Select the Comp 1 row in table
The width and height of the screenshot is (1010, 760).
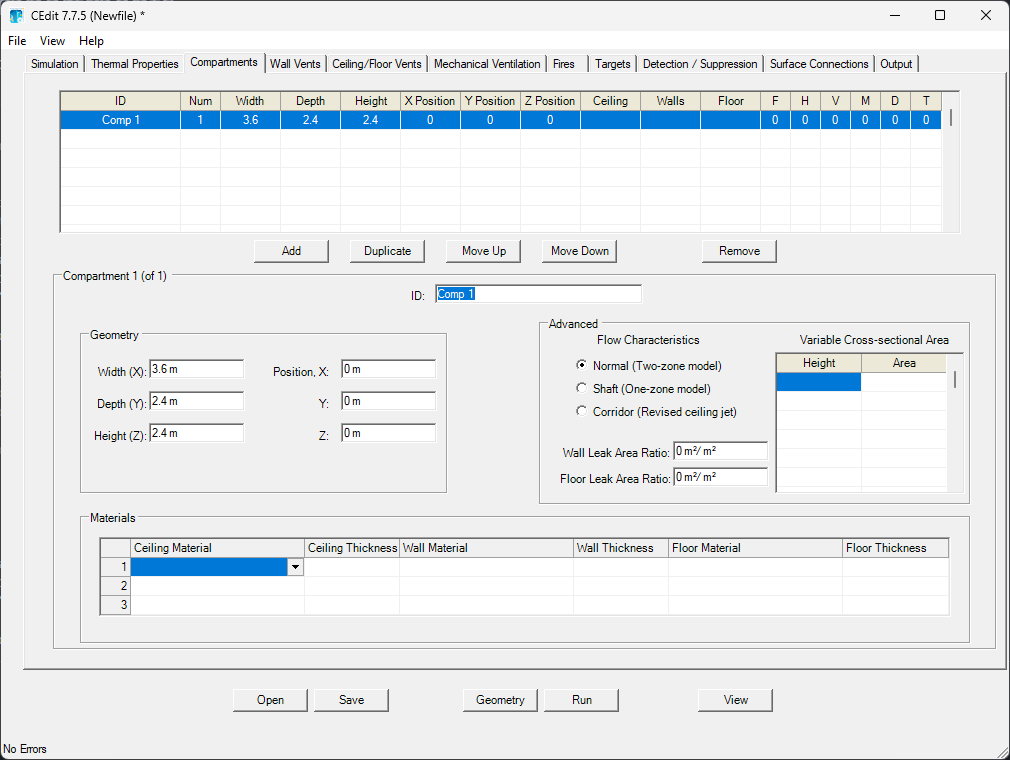click(x=120, y=120)
